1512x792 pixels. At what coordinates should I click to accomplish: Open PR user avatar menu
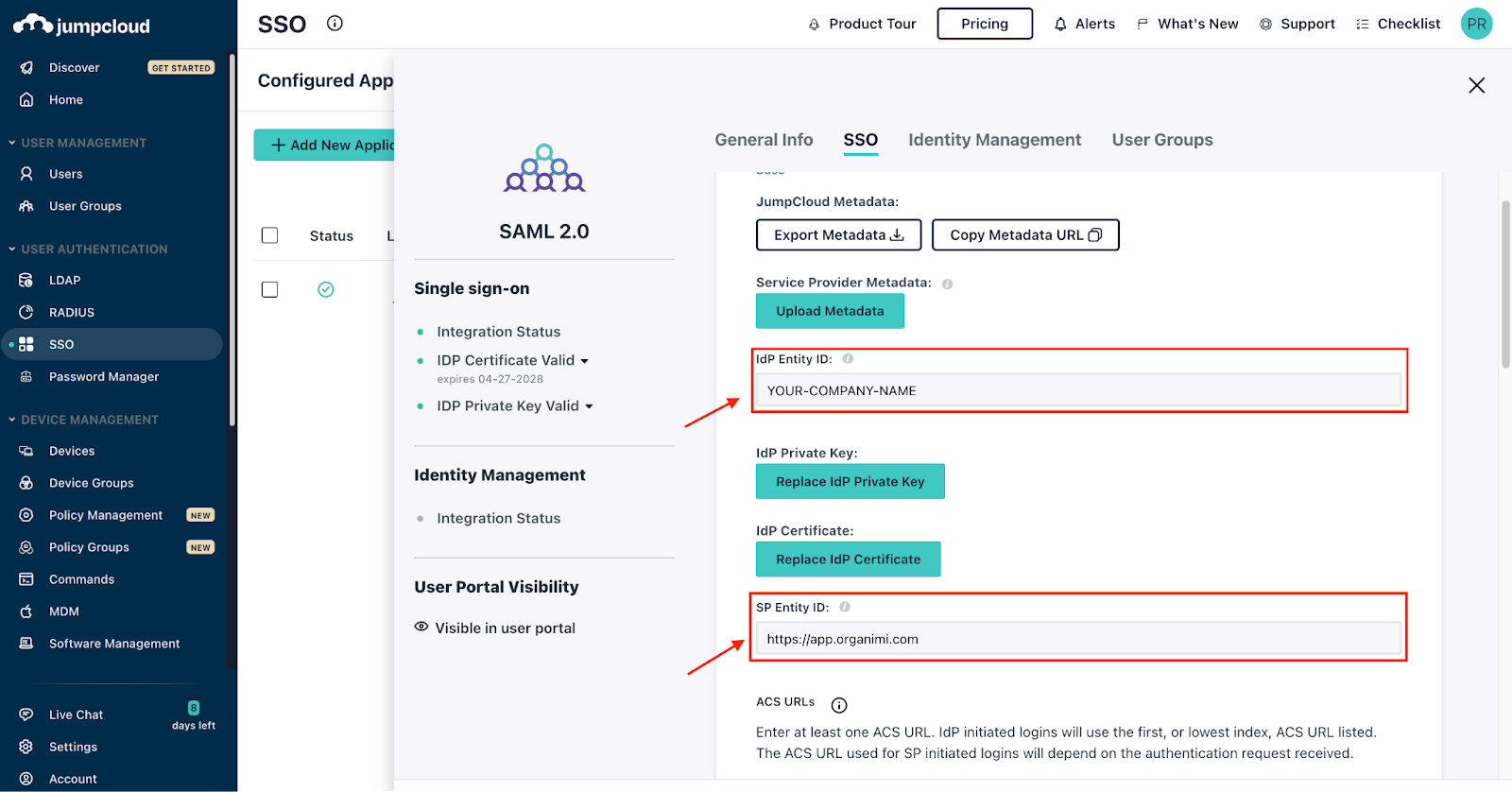[x=1476, y=24]
